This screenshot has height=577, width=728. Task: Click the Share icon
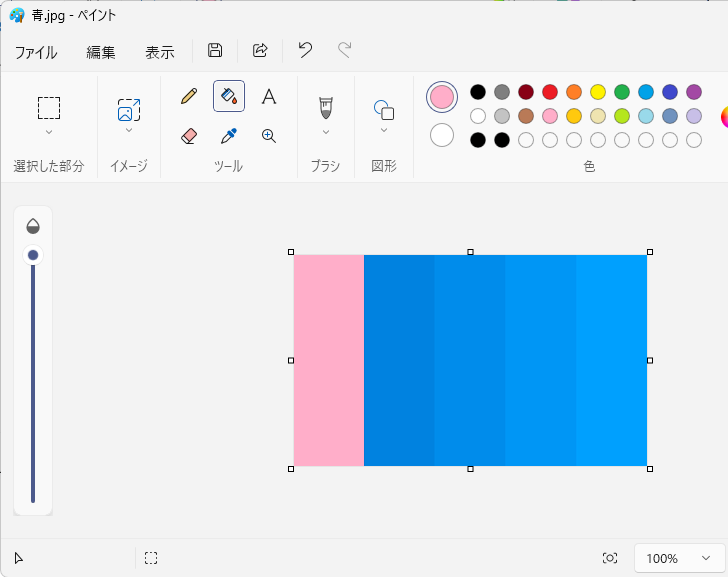pos(260,51)
